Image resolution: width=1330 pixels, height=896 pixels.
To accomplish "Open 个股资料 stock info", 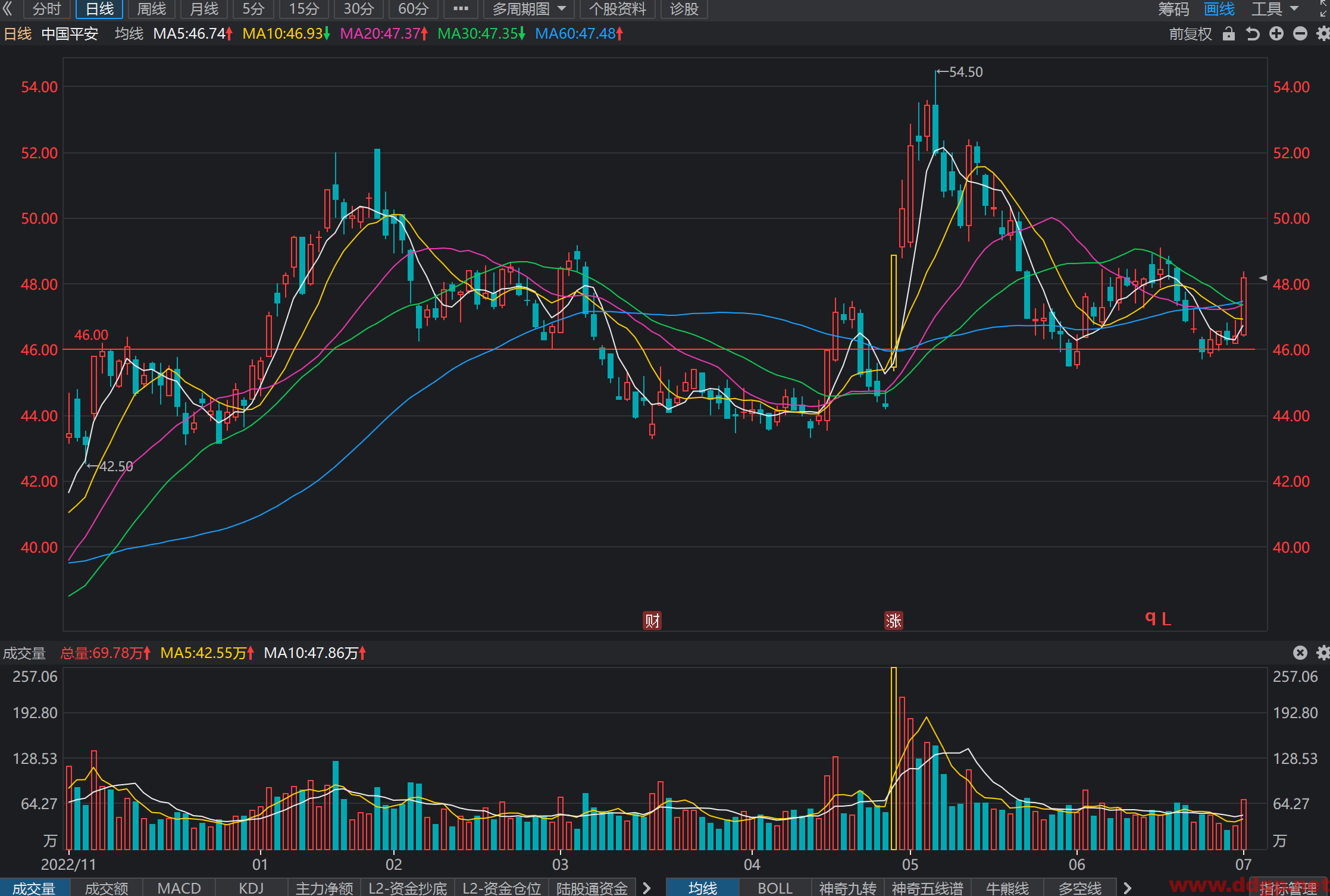I will [618, 8].
